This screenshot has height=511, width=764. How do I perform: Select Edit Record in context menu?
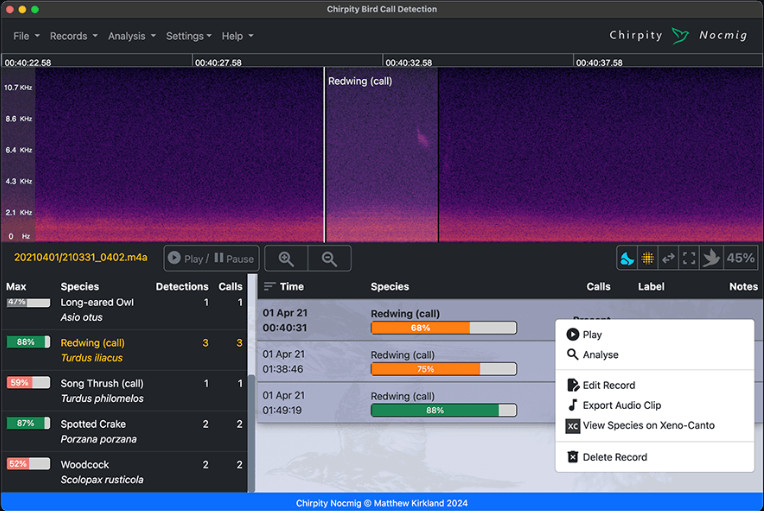tap(654, 385)
